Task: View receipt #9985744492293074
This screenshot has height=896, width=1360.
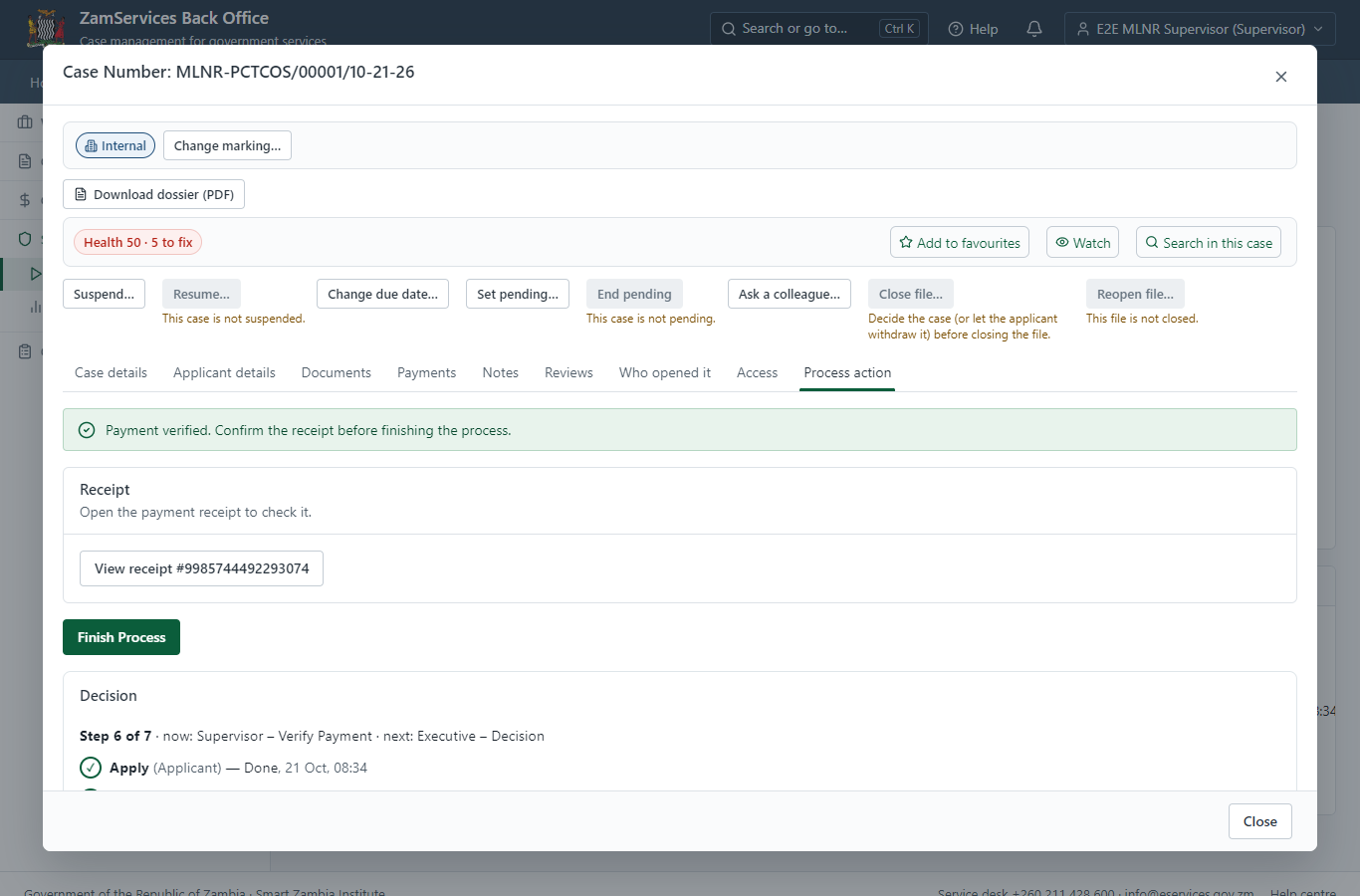Action: coord(201,568)
